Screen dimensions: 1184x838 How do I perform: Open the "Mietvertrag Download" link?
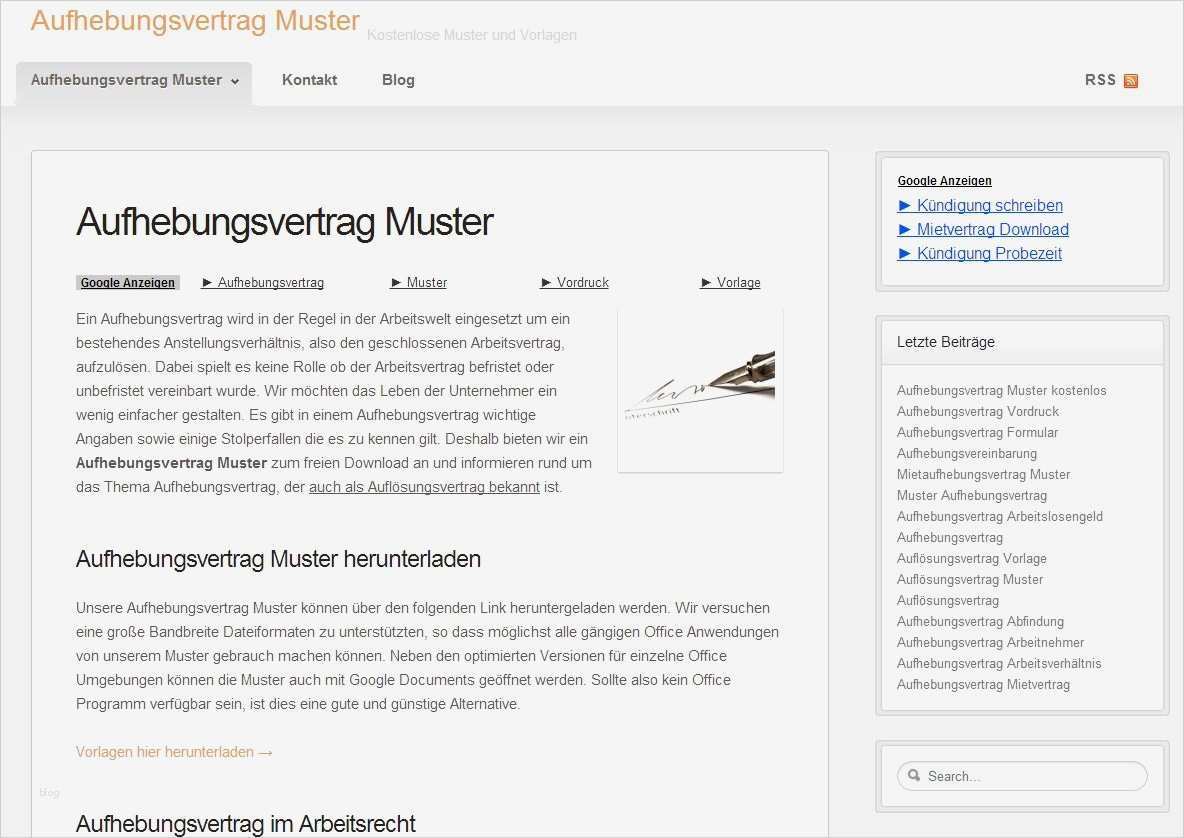pyautogui.click(x=992, y=229)
